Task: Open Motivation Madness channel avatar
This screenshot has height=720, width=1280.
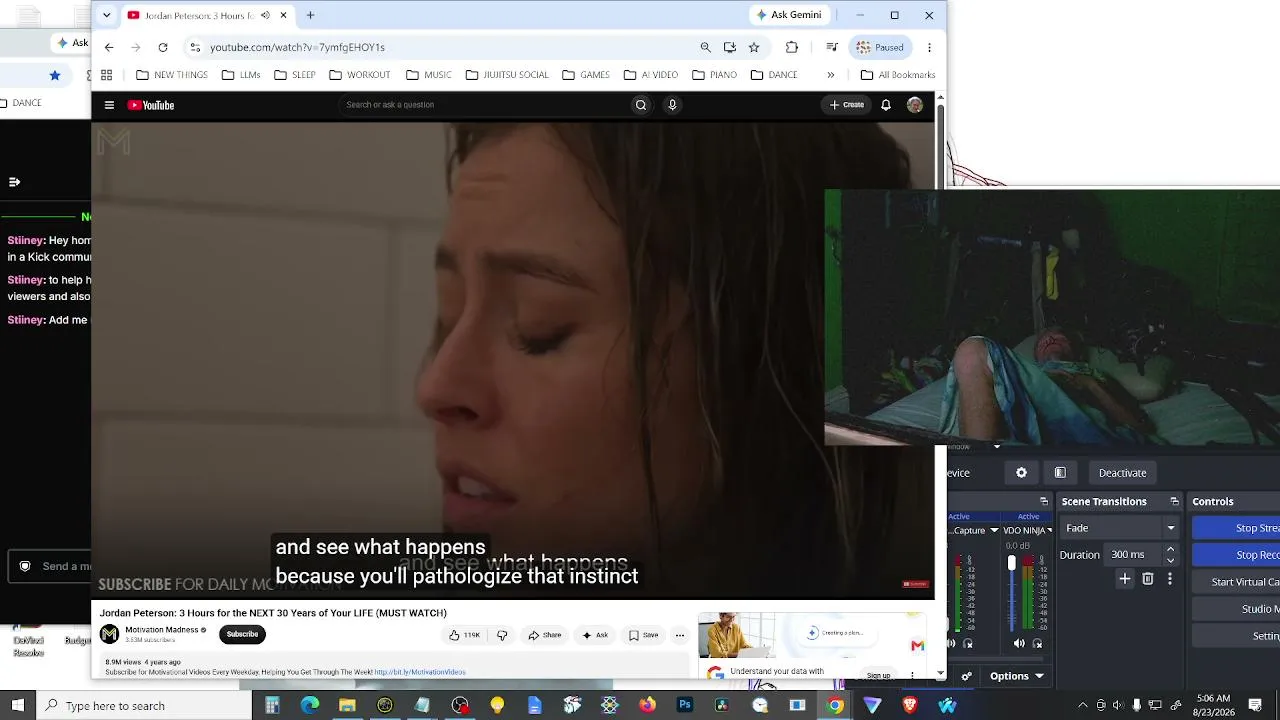Action: pos(110,634)
